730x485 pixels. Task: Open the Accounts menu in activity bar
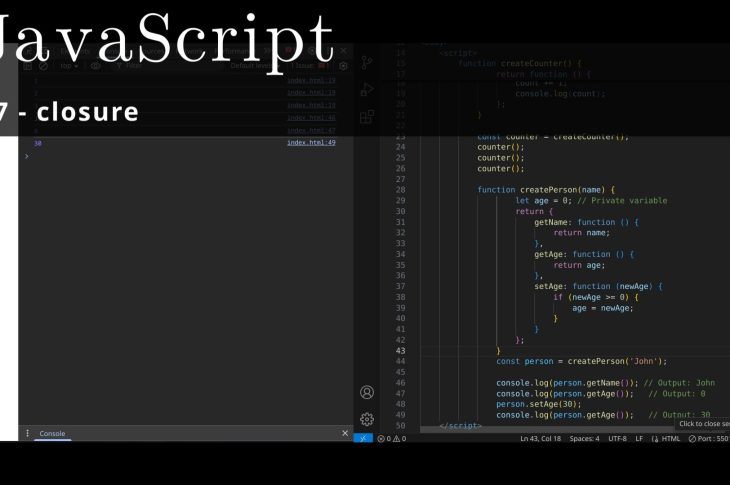367,392
